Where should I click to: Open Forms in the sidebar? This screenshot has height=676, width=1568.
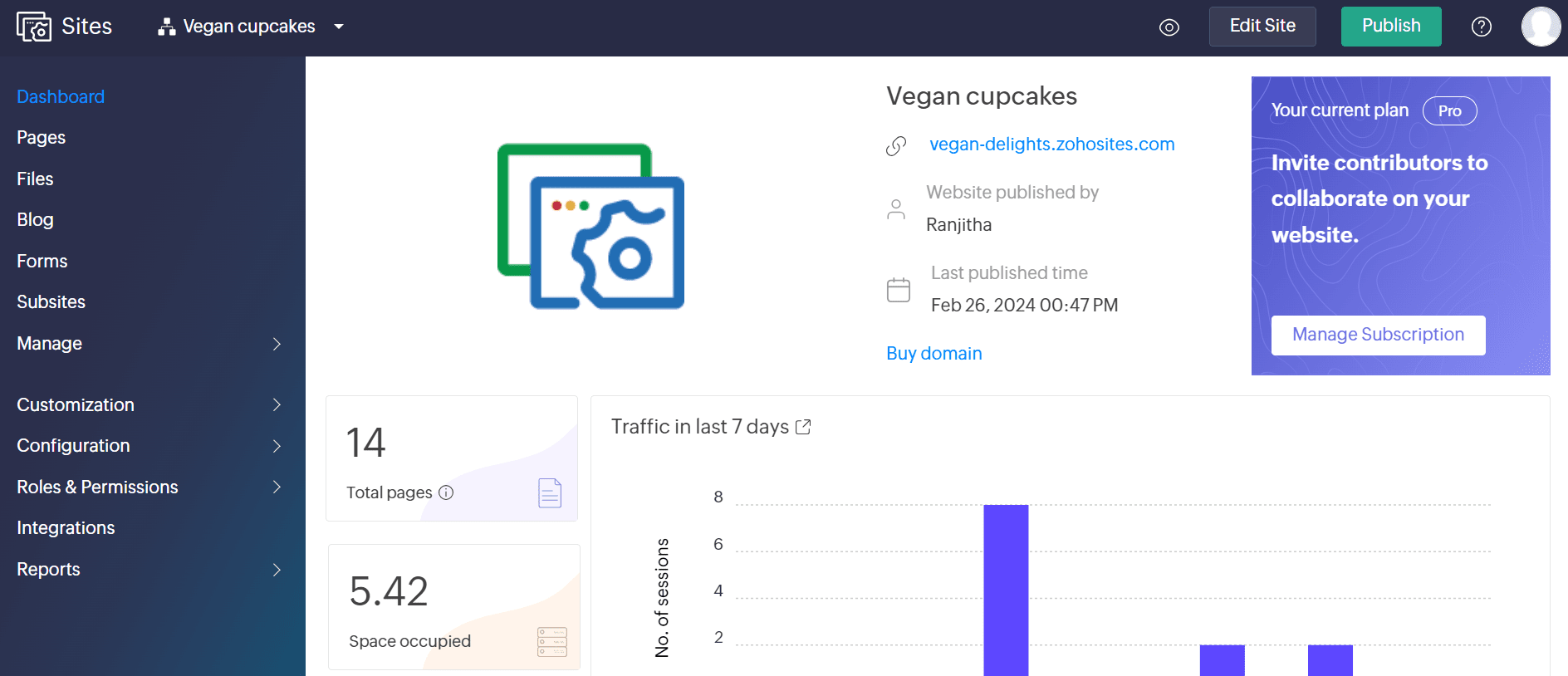point(42,261)
